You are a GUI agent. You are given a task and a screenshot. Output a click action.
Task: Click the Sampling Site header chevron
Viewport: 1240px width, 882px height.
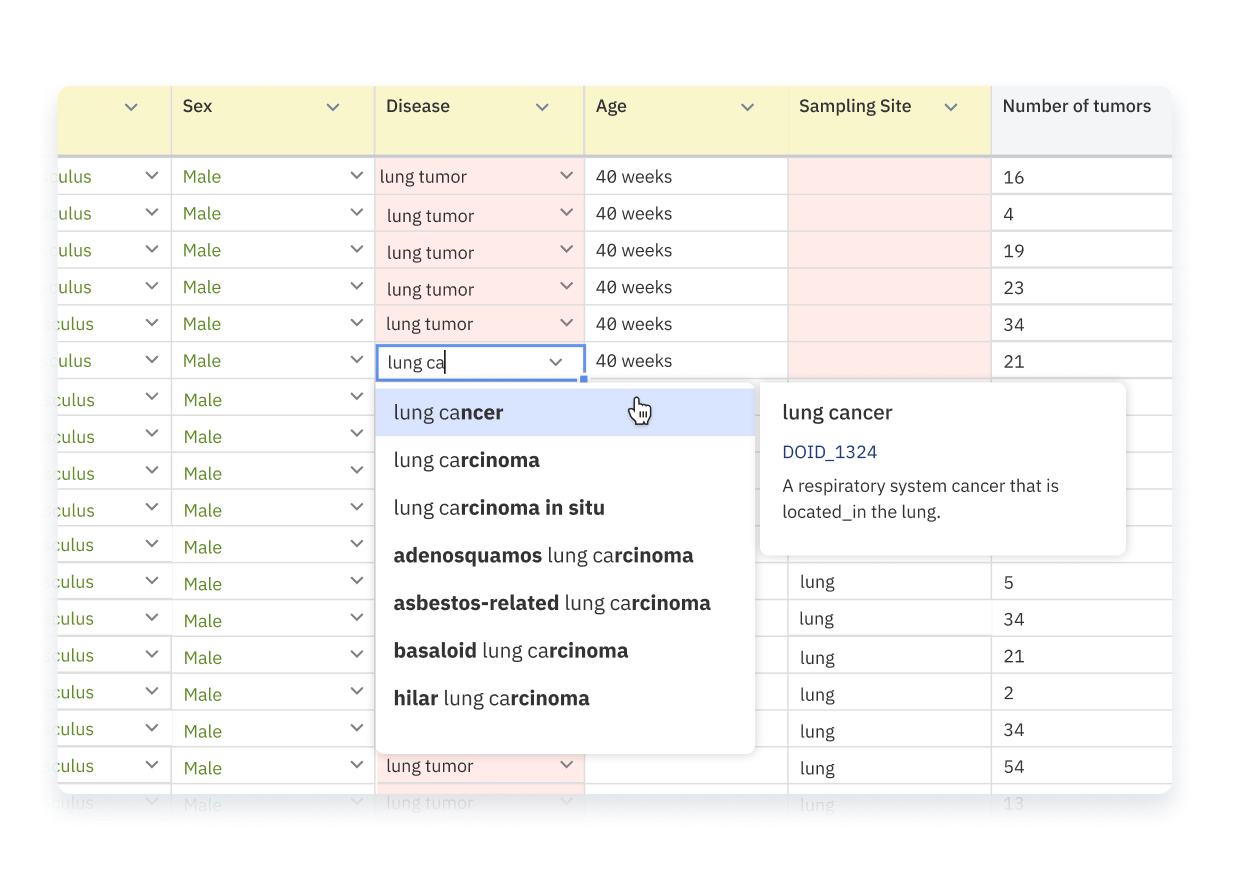[951, 107]
